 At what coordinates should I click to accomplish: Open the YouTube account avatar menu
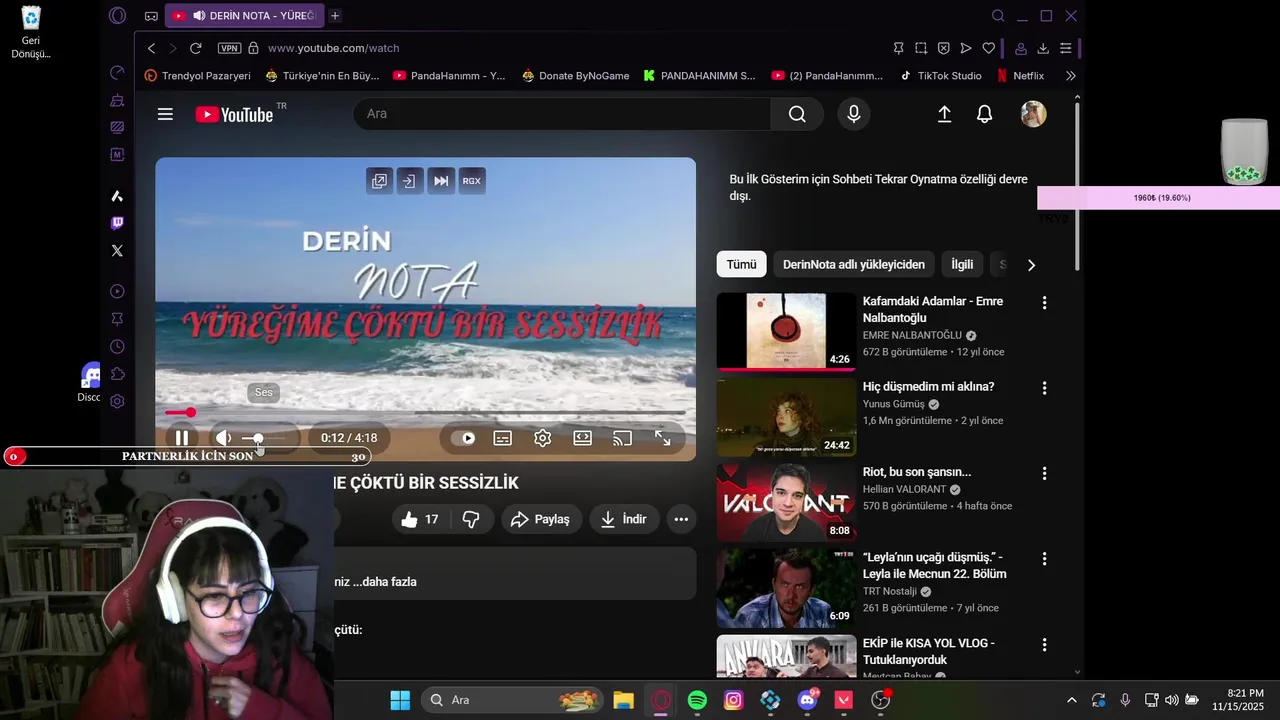(x=1033, y=114)
